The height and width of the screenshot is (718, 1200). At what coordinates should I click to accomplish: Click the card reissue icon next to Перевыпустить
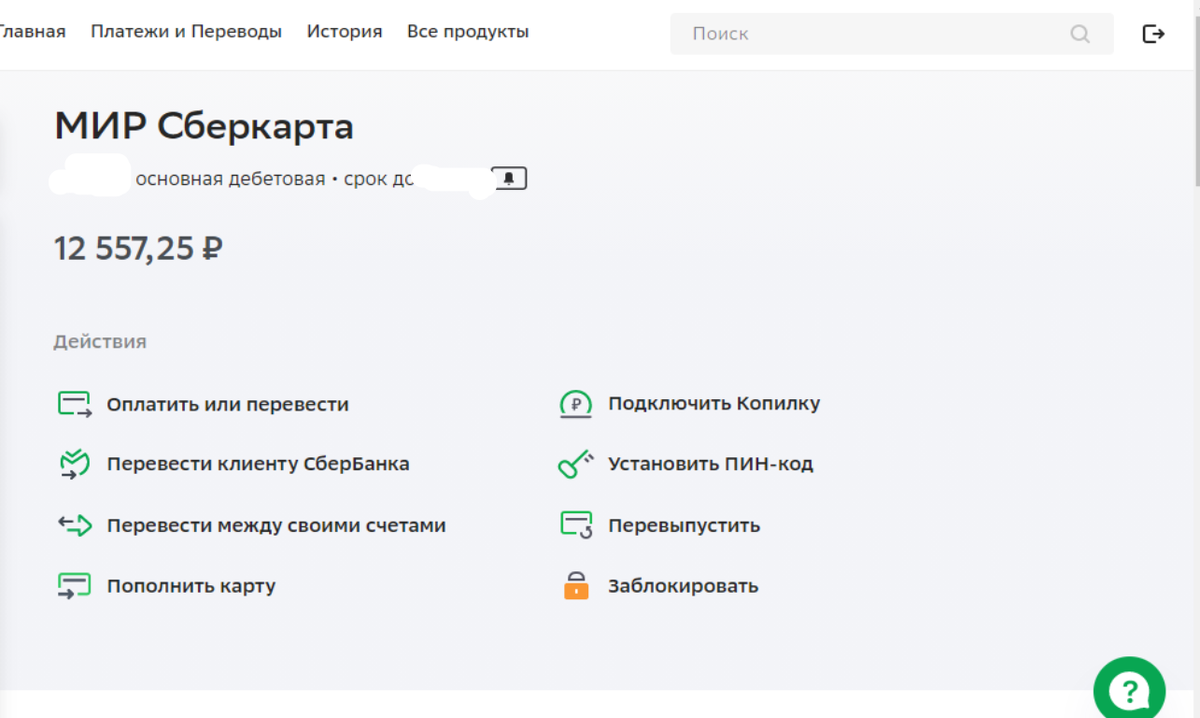pos(574,524)
